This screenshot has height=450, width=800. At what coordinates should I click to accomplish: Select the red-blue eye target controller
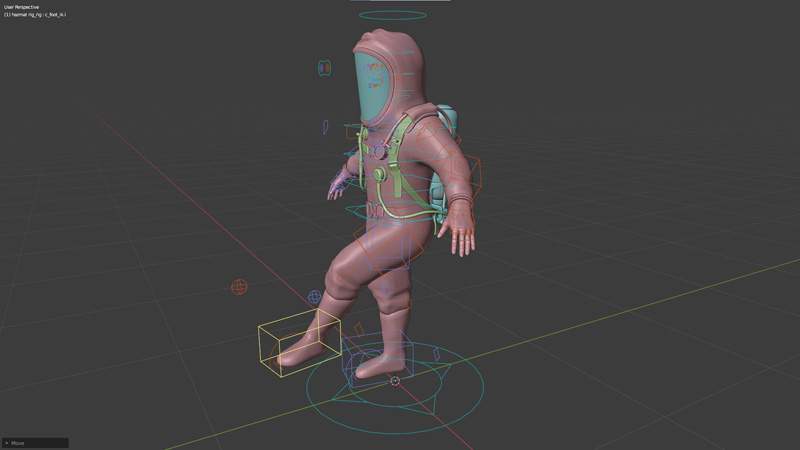pyautogui.click(x=324, y=68)
